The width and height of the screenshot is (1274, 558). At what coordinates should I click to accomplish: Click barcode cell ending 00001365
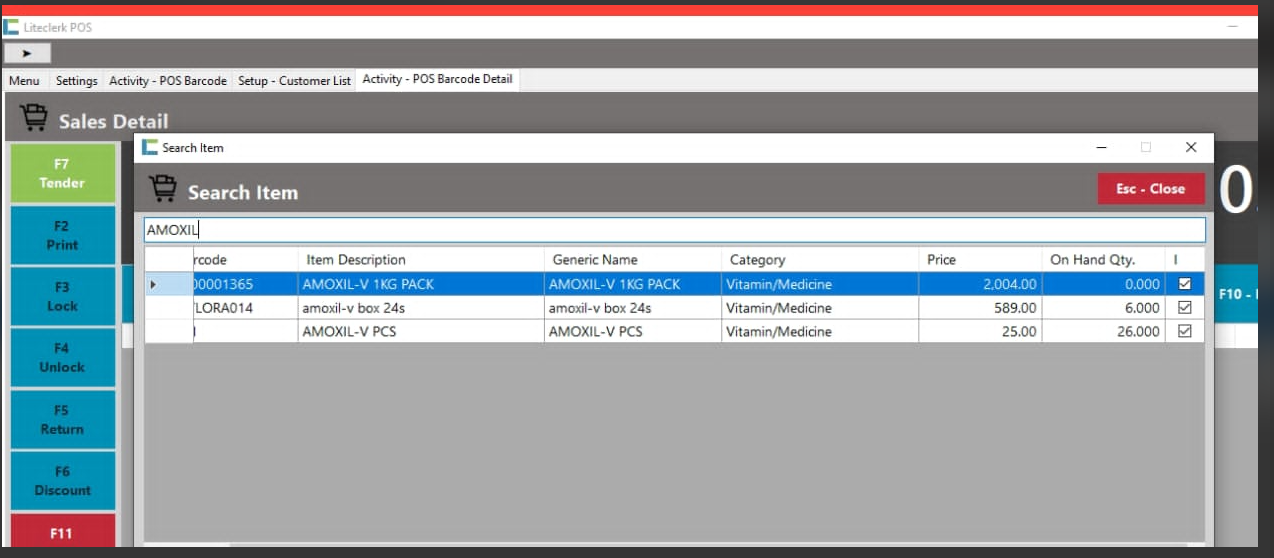pyautogui.click(x=246, y=285)
